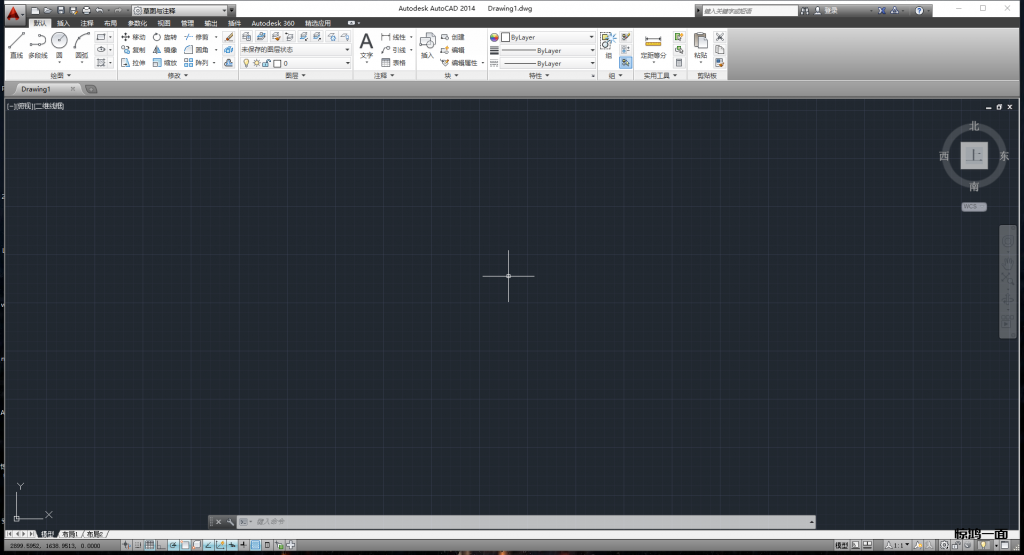Click the Paste (粘贴) clipboard icon
This screenshot has width=1024, height=555.
click(700, 45)
